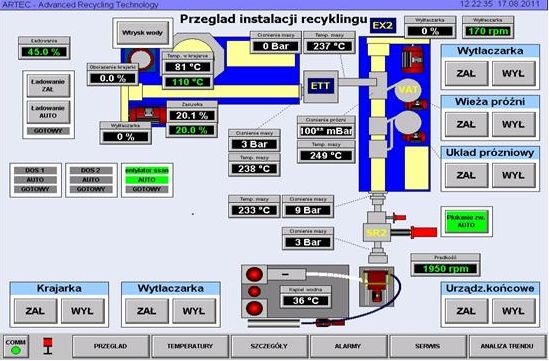The image size is (549, 361).
Task: Edit the 170 rpm extruder speed setpoint
Action: (488, 31)
